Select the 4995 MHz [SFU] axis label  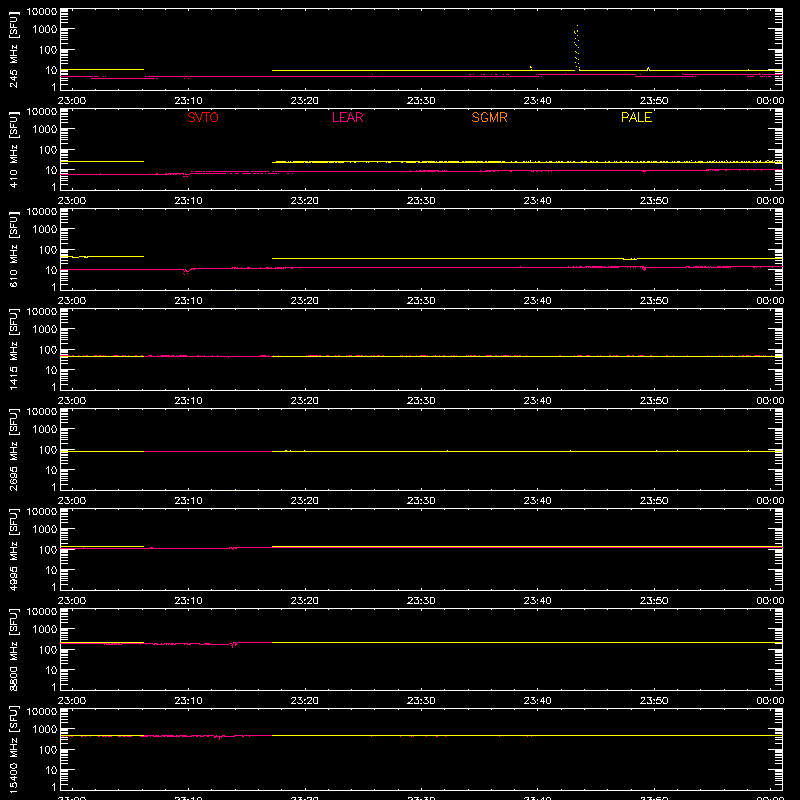(x=14, y=549)
